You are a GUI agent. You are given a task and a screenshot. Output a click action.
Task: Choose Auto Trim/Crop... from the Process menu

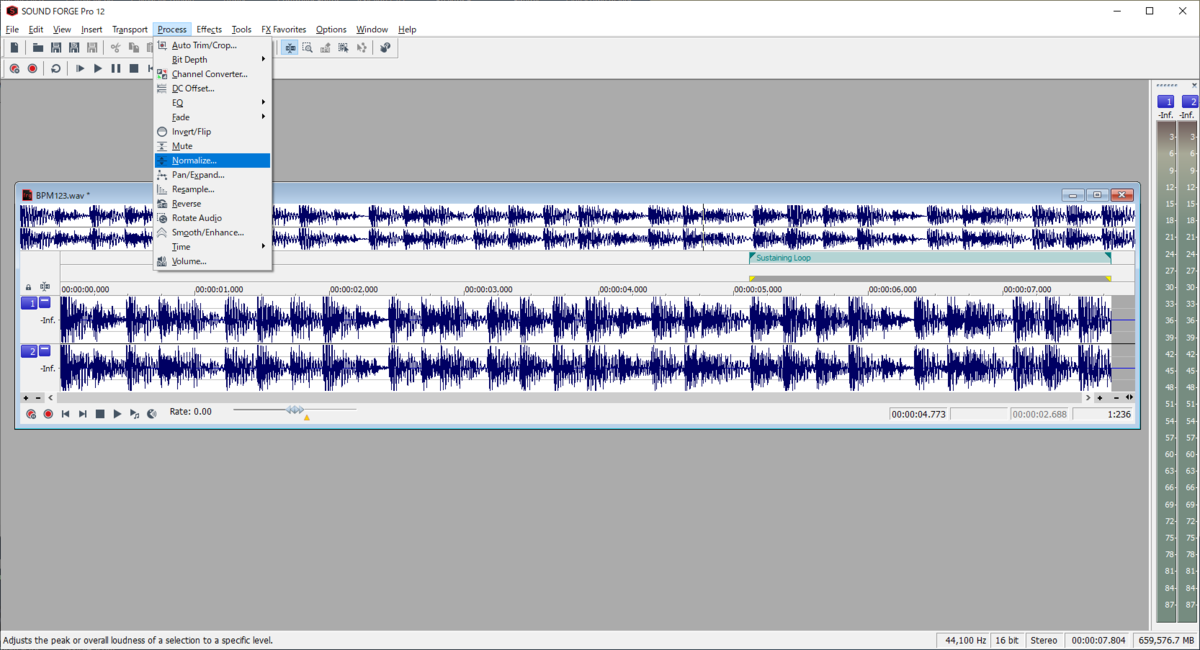212,45
